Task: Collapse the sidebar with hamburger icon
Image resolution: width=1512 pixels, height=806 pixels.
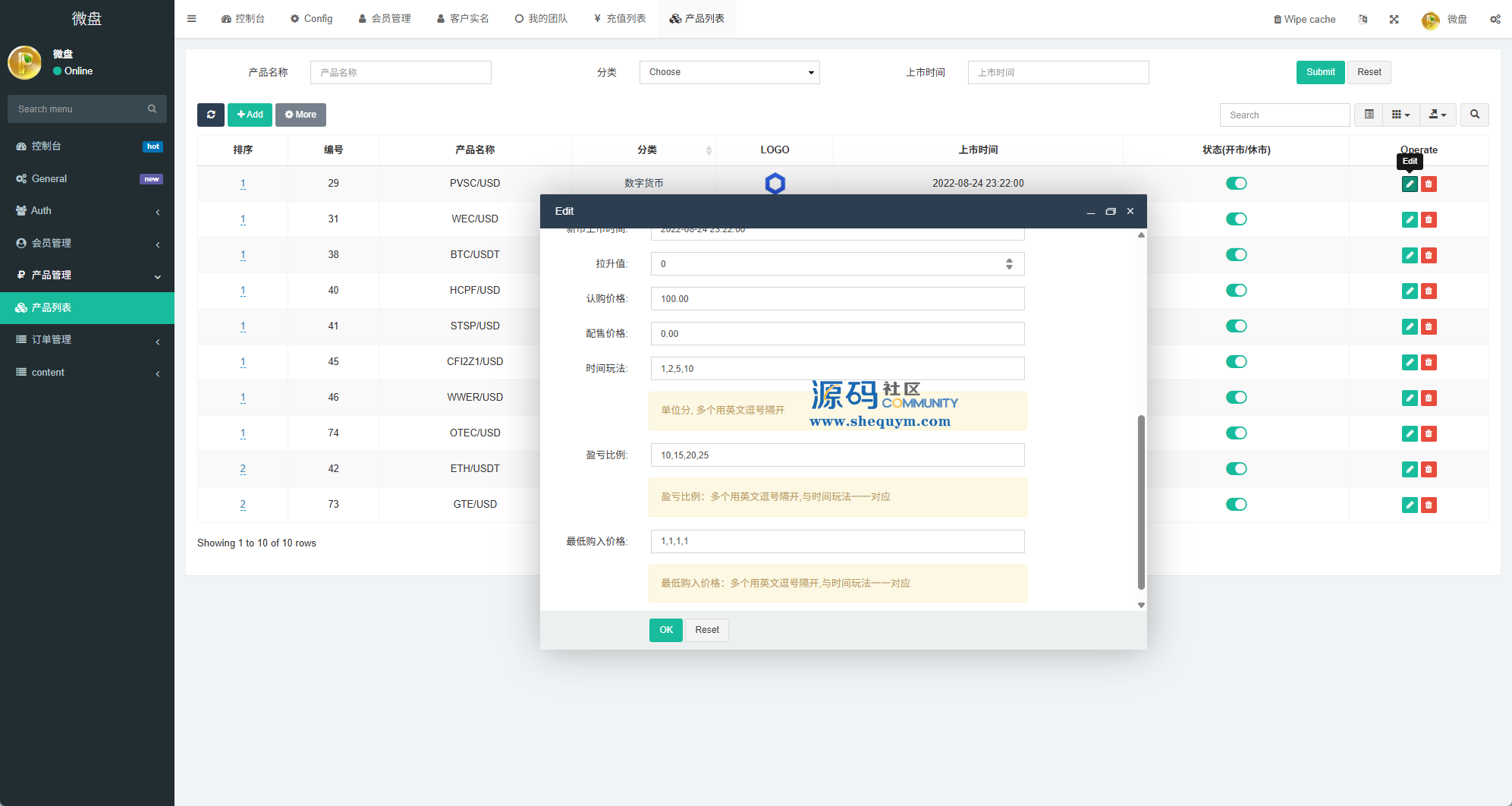Action: [192, 19]
